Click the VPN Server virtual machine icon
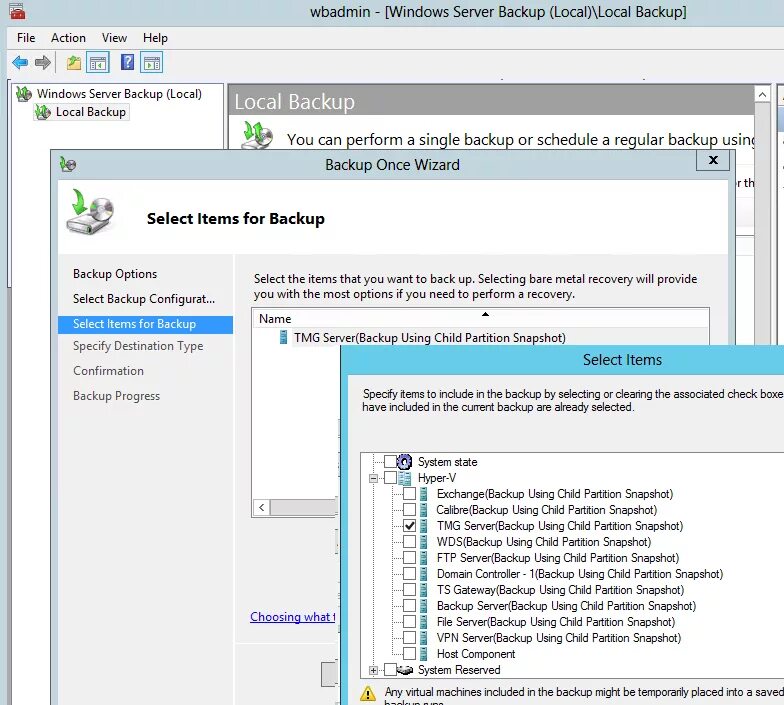Screen dimensions: 784x705 click(x=424, y=638)
